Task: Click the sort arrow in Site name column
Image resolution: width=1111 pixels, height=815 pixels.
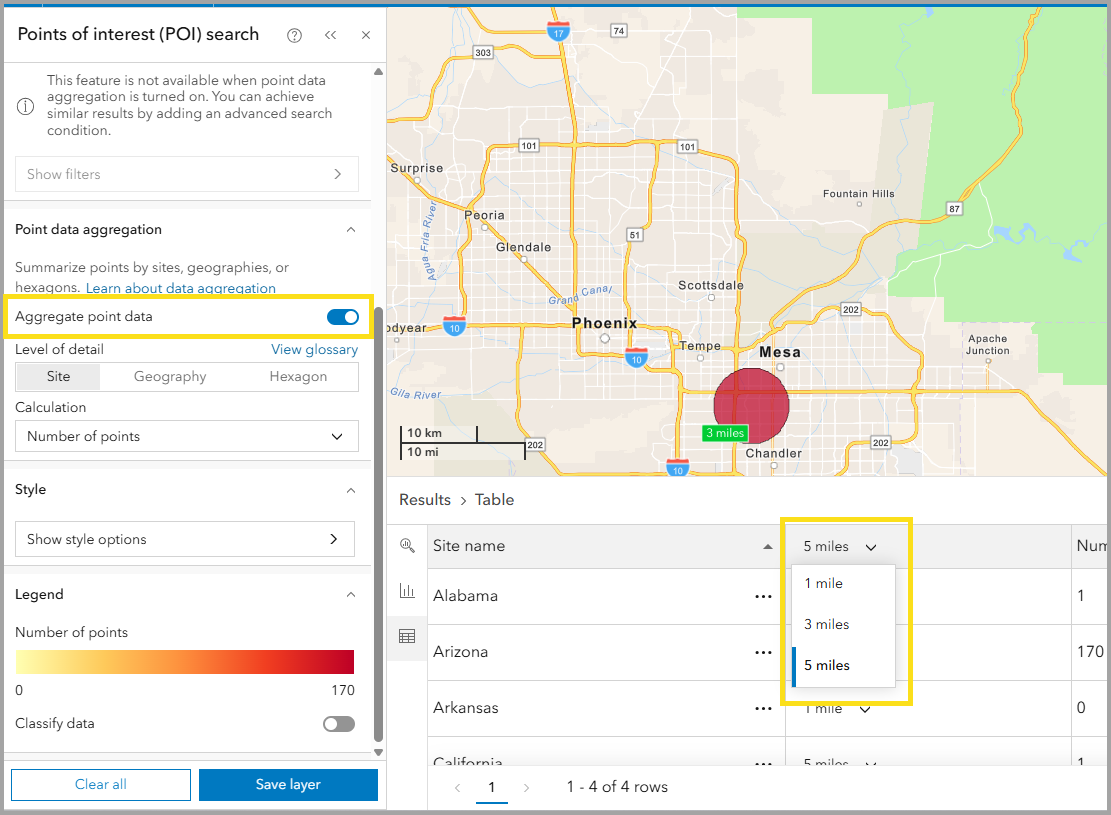Action: 768,547
